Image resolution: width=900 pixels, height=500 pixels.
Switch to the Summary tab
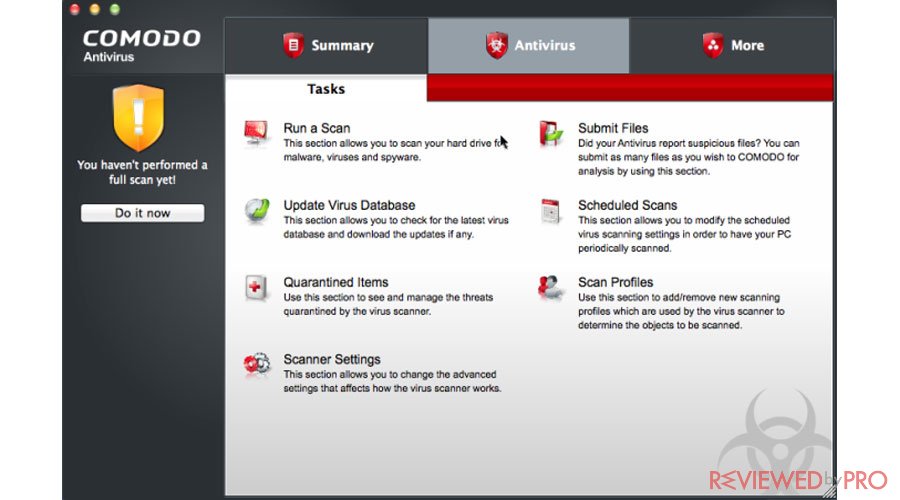[326, 45]
